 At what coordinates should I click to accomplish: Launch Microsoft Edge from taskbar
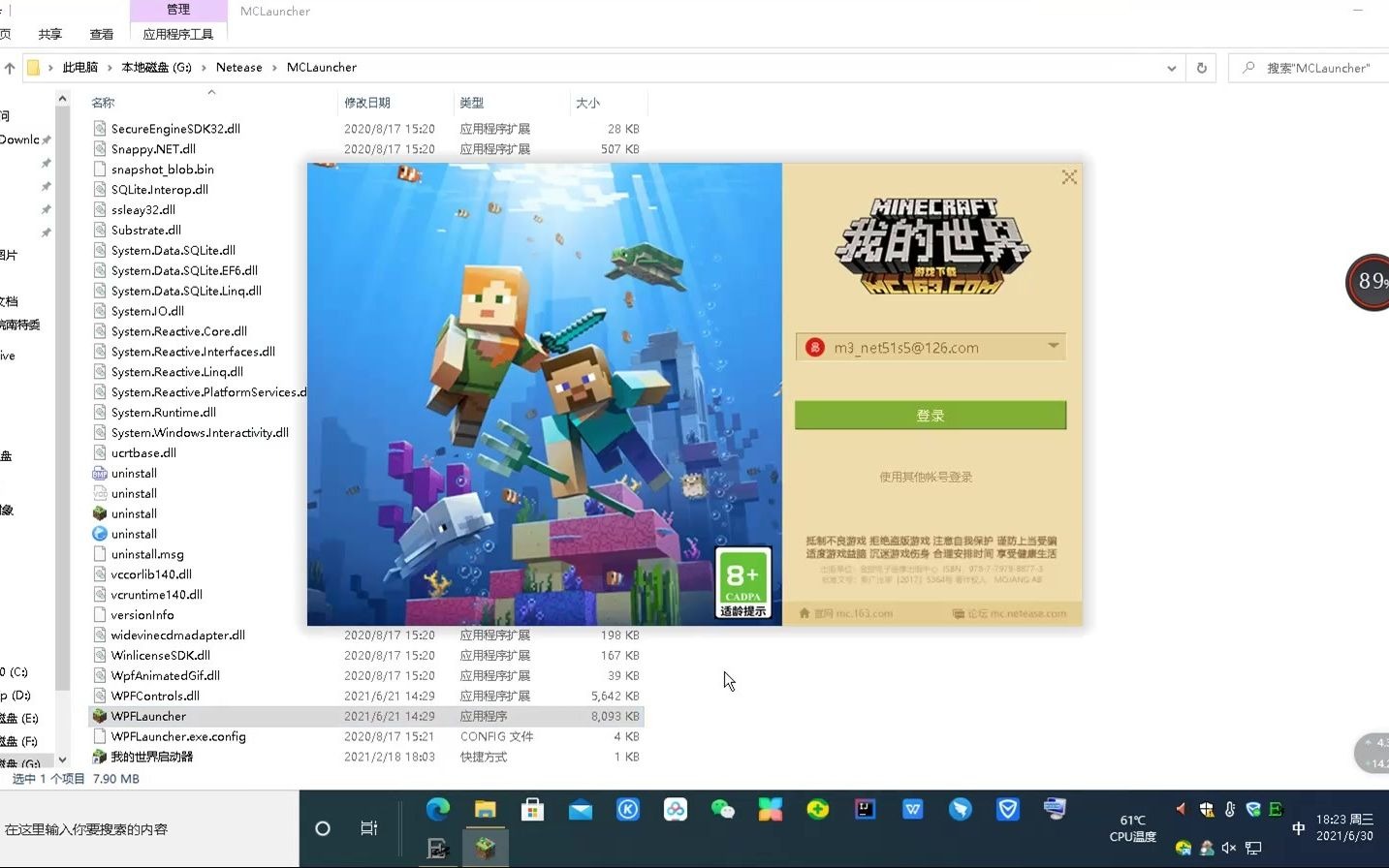438,809
